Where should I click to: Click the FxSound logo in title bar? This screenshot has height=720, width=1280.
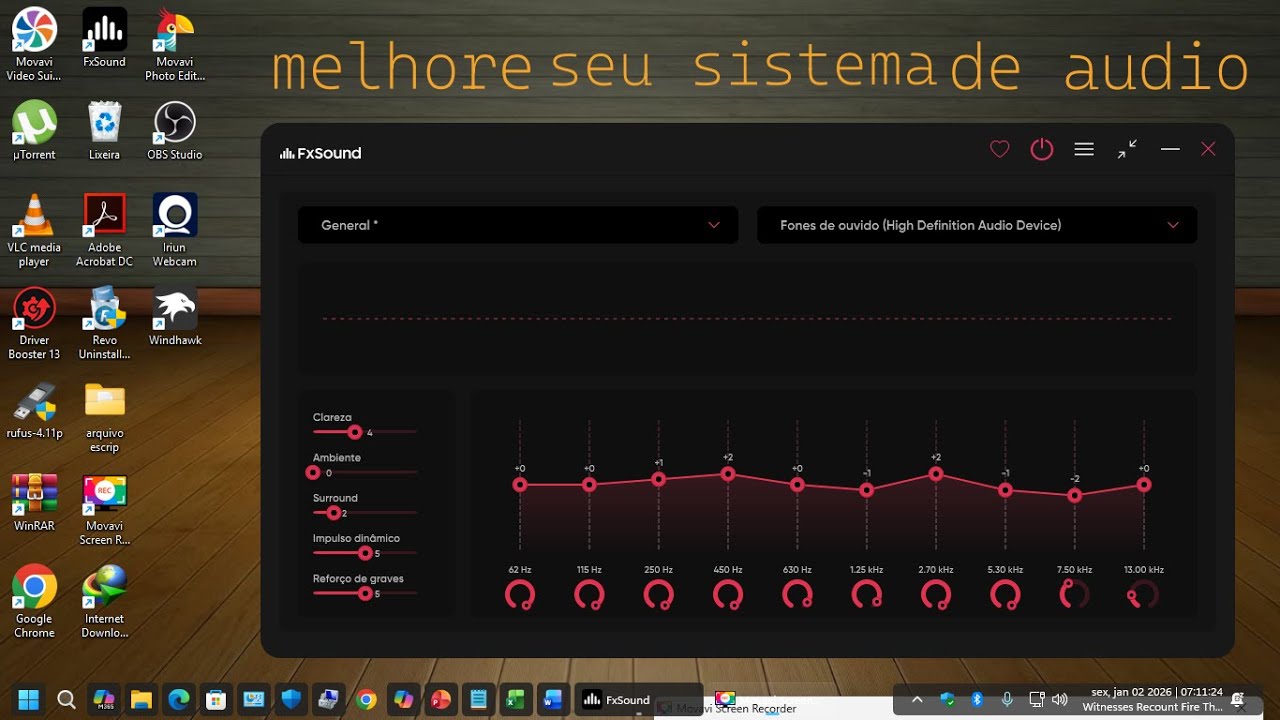[x=321, y=153]
